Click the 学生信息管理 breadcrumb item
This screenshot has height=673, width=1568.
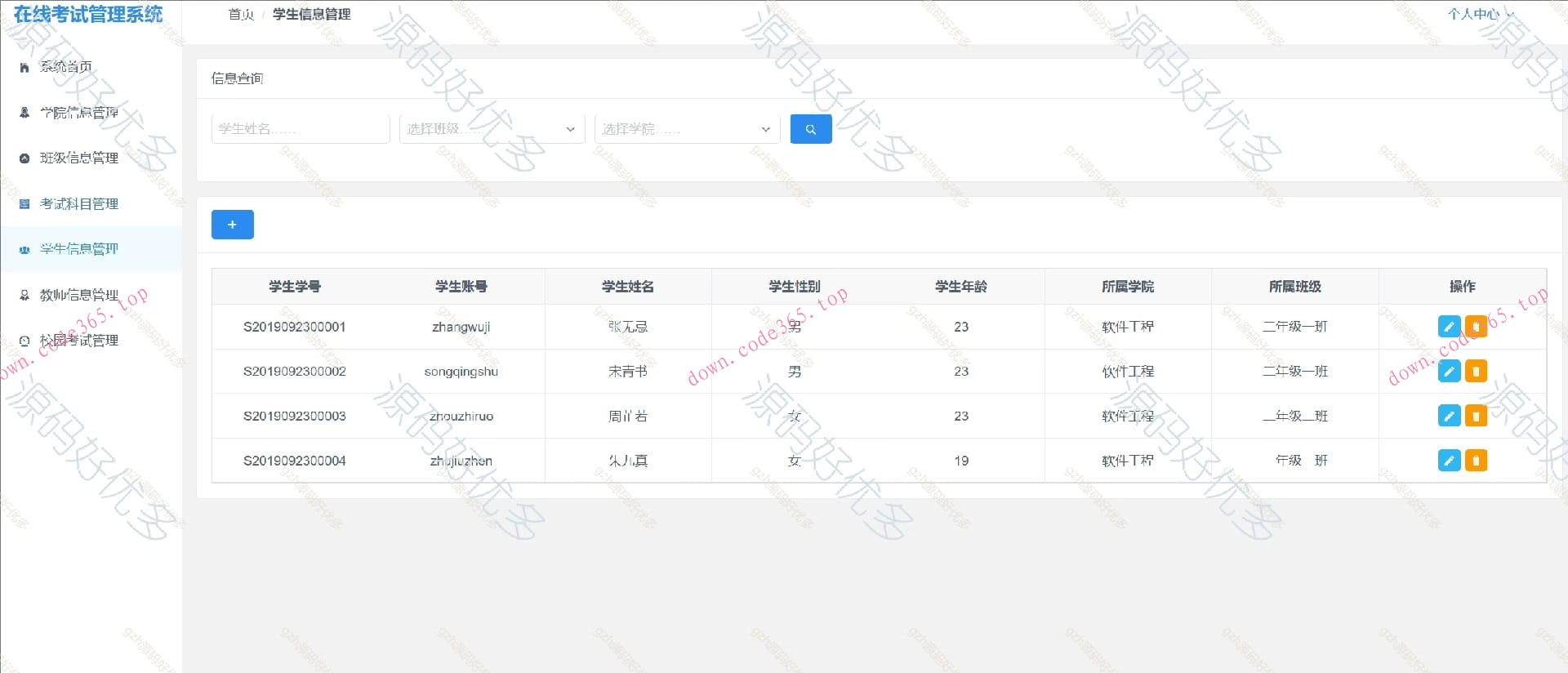312,14
